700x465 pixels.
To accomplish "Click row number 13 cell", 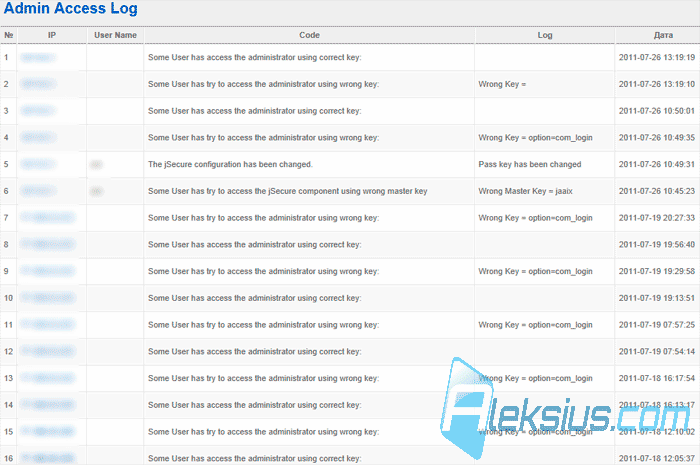I will (8, 378).
